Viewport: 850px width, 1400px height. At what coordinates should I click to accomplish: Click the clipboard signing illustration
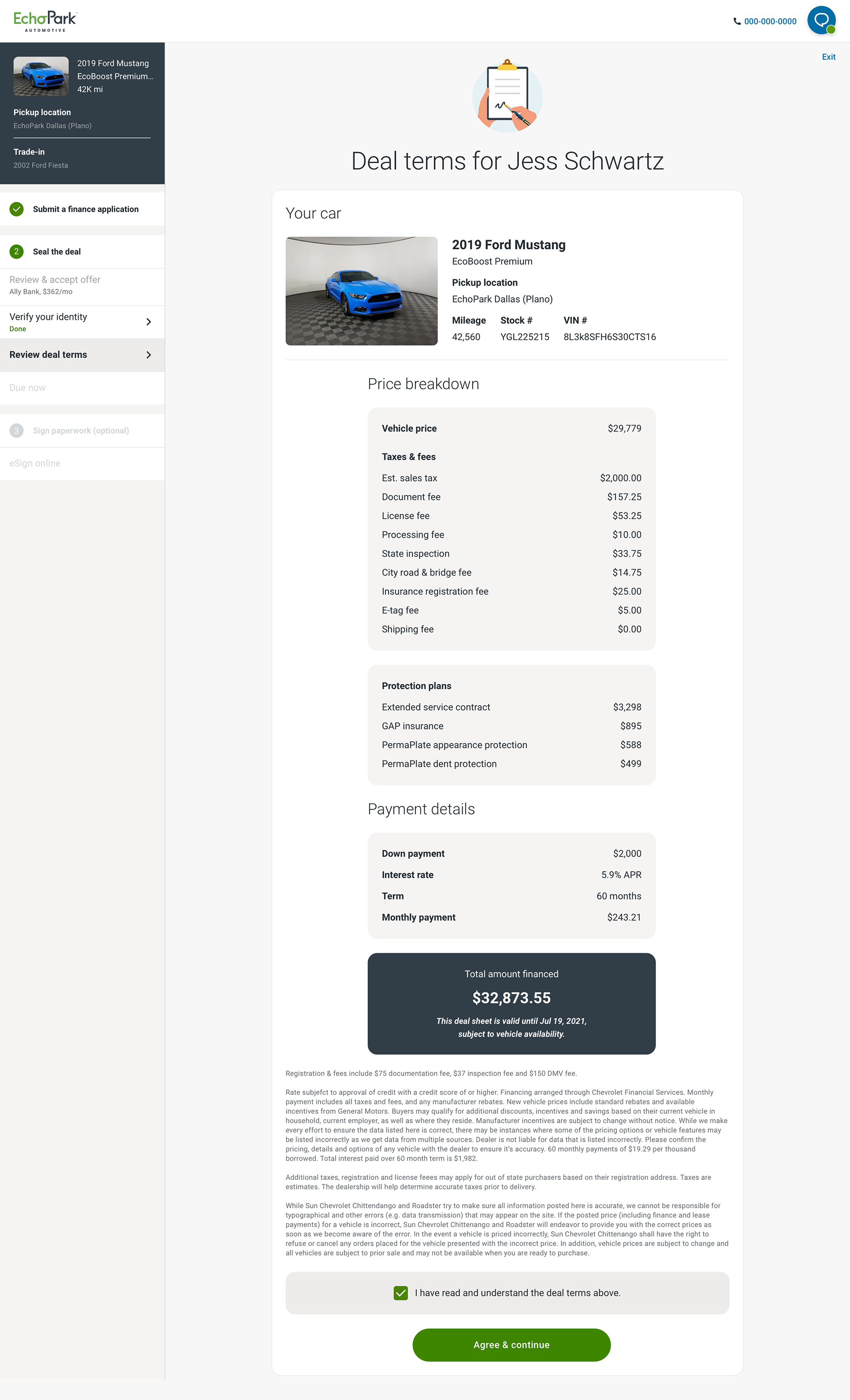click(508, 96)
